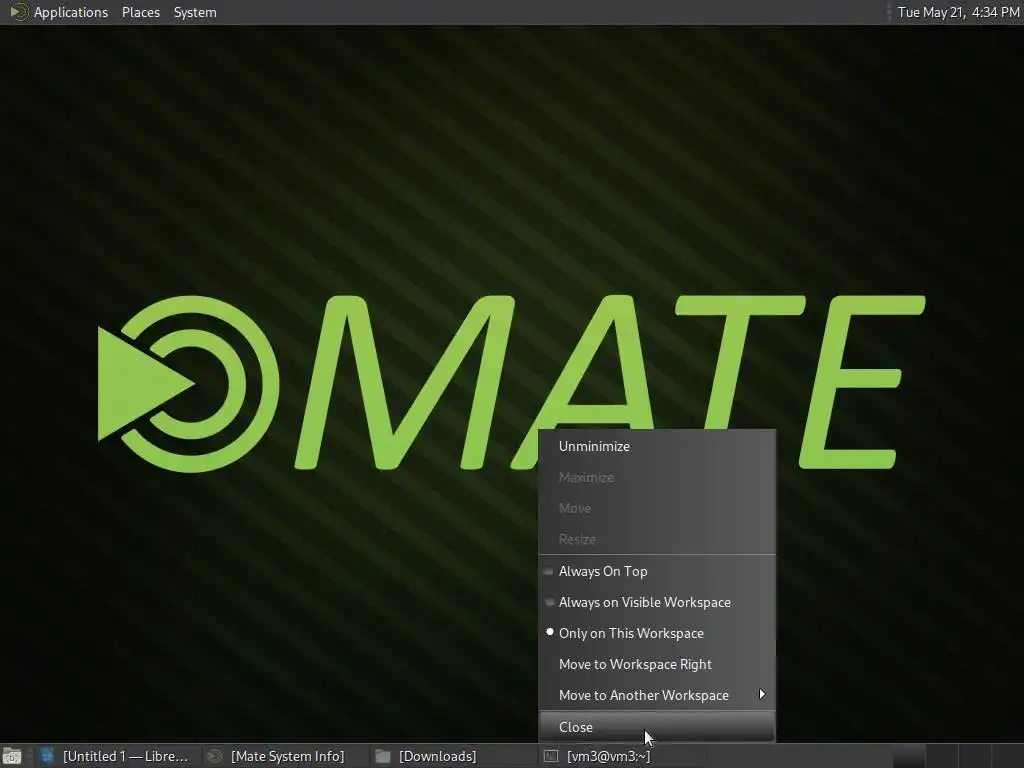
Task: Restore the Untitled 1 — Libre... taskbar window
Action: pyautogui.click(x=116, y=756)
